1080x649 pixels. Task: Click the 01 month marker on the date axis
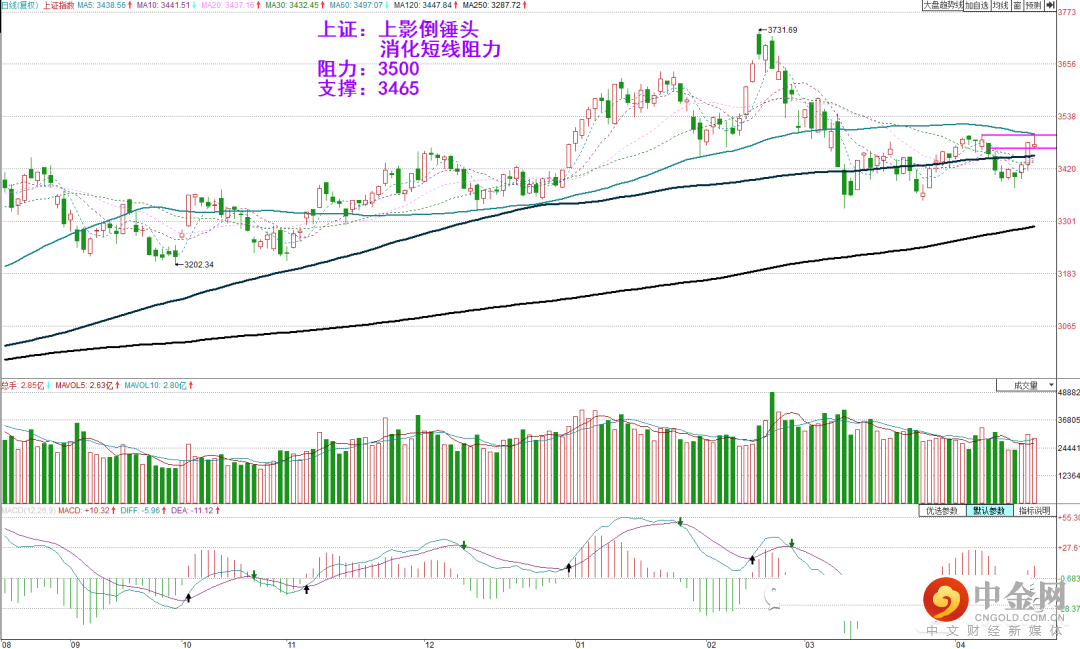click(x=580, y=645)
